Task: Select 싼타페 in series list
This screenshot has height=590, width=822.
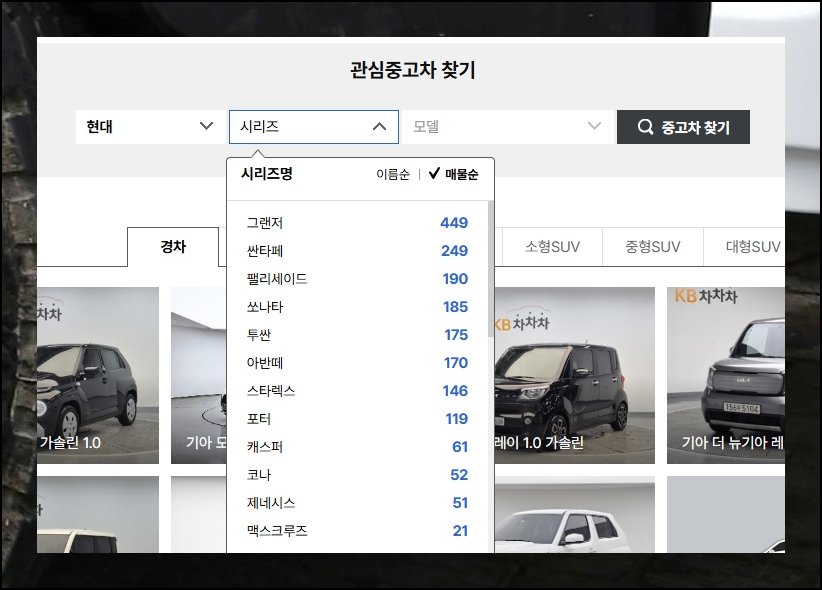Action: (357, 251)
